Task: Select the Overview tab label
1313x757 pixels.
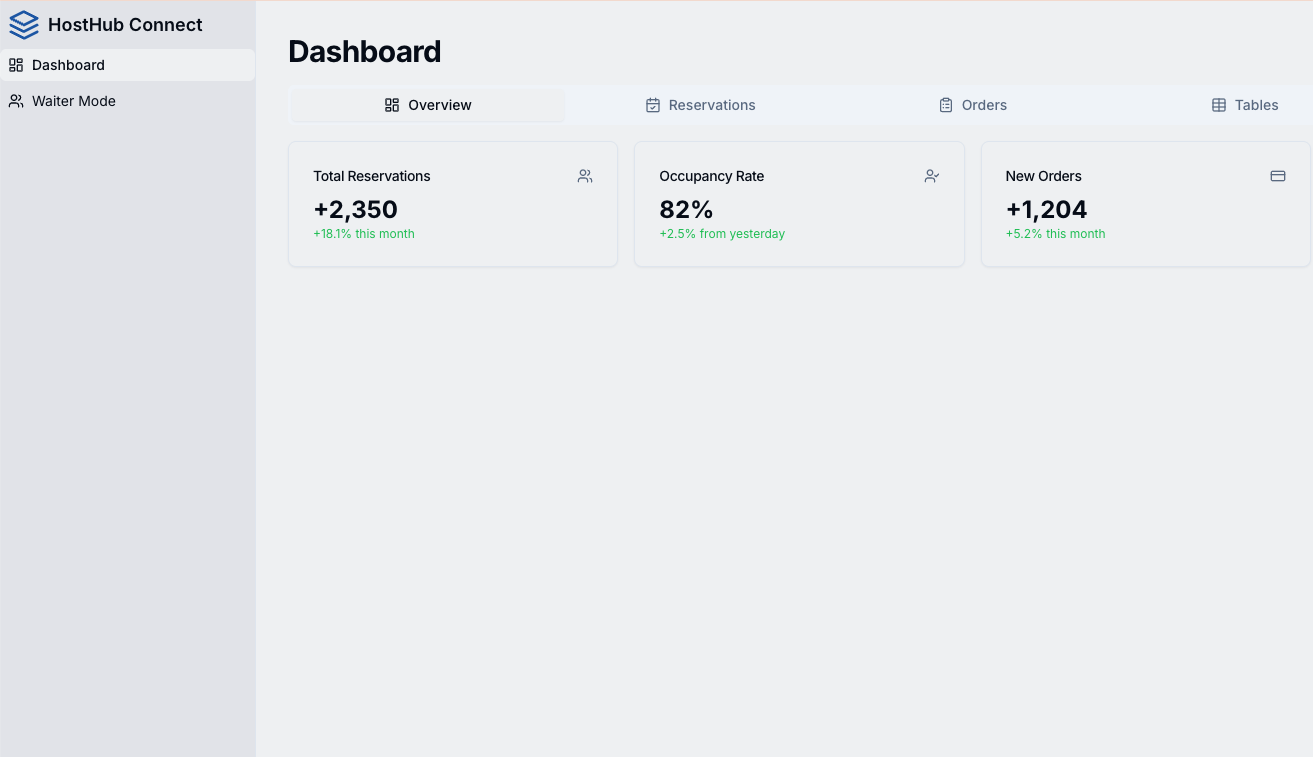Action: [440, 105]
